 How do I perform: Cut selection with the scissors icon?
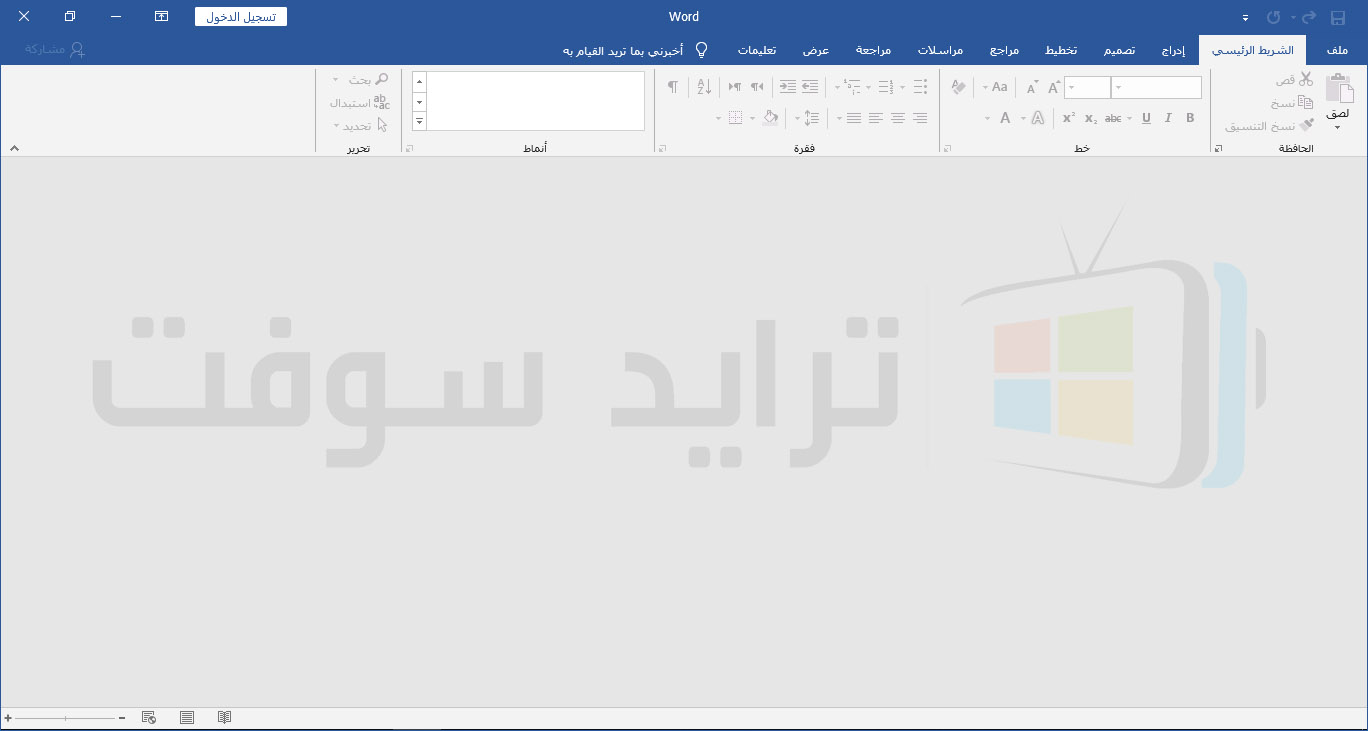(x=1306, y=80)
